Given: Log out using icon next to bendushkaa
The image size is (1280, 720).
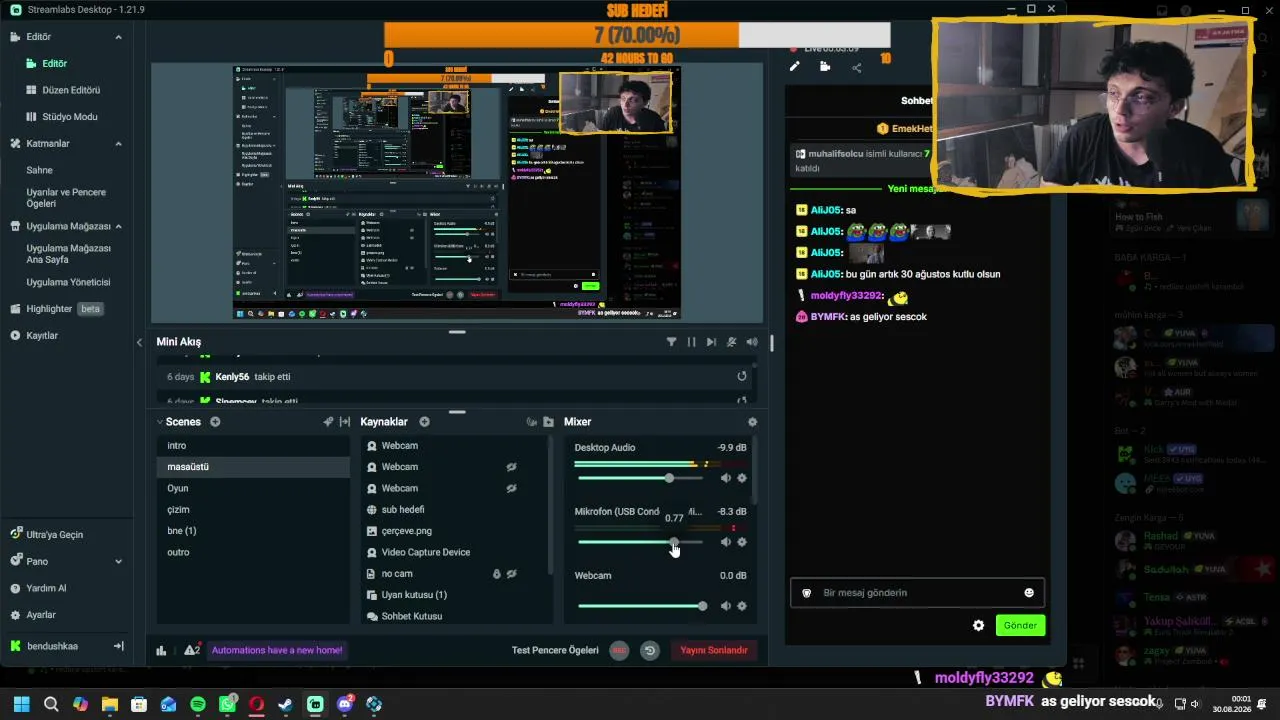Looking at the screenshot, I should pyautogui.click(x=118, y=646).
